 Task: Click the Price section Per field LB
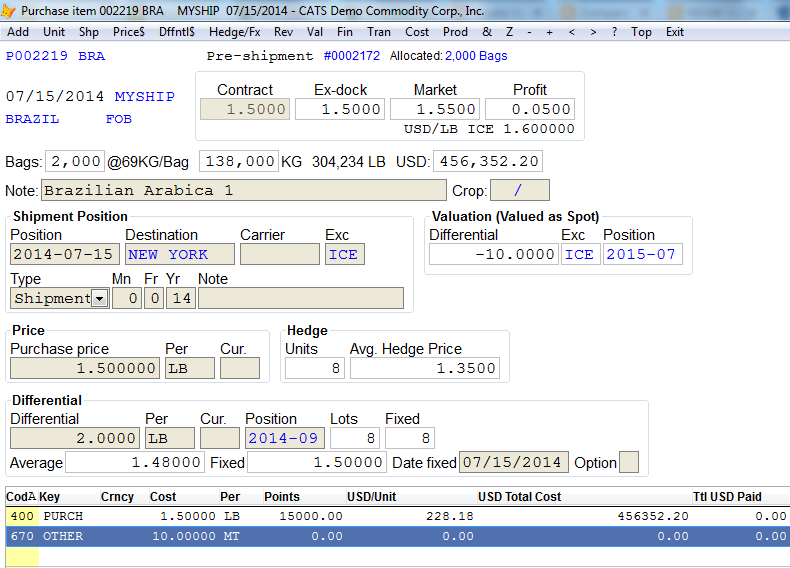(190, 368)
